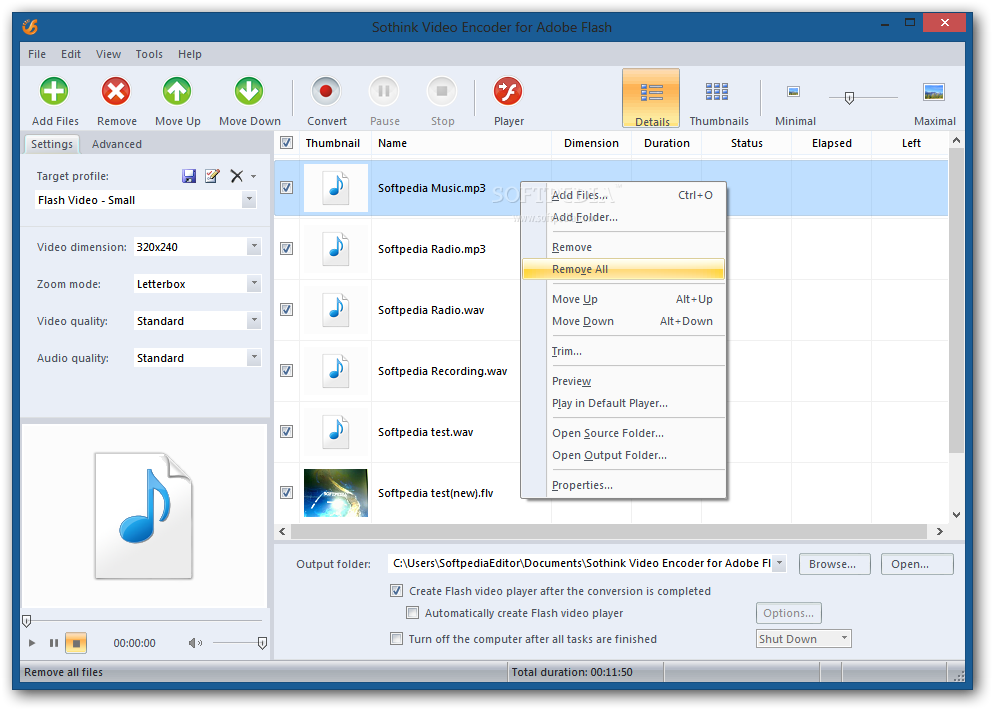
Task: Choose Open Output Folder... menu entry
Action: 623,455
